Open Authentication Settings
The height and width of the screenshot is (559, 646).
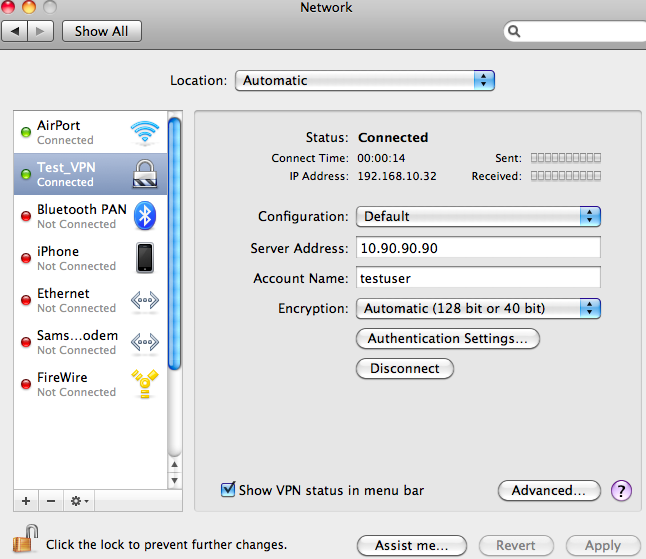(447, 339)
